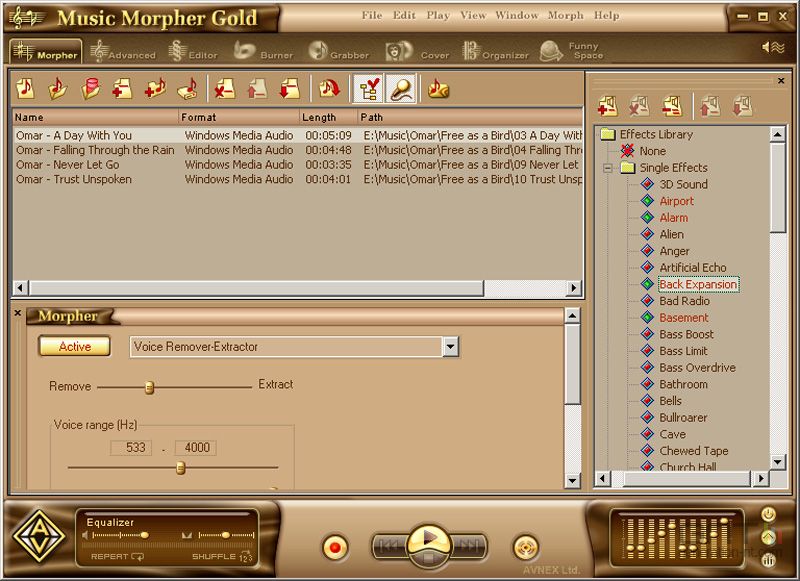Collapse the Single Effects folder

point(608,168)
